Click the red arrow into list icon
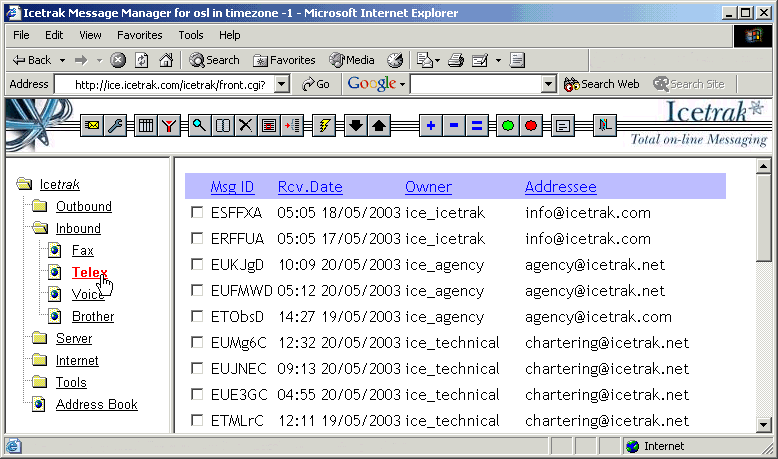The height and width of the screenshot is (459, 778). [292, 126]
